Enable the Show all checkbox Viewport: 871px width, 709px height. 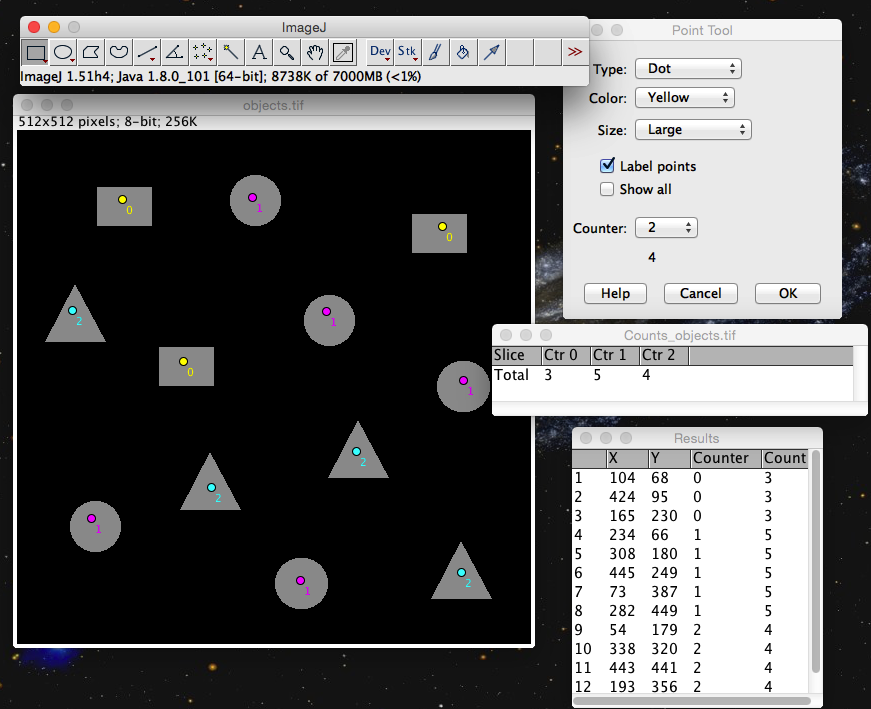(607, 189)
